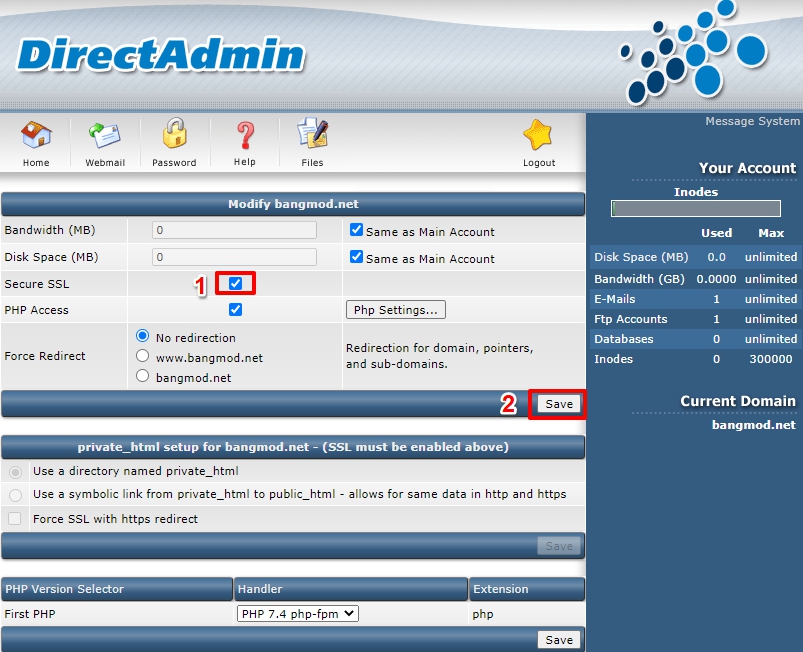Enable Force SSL with https redirect

point(15,519)
